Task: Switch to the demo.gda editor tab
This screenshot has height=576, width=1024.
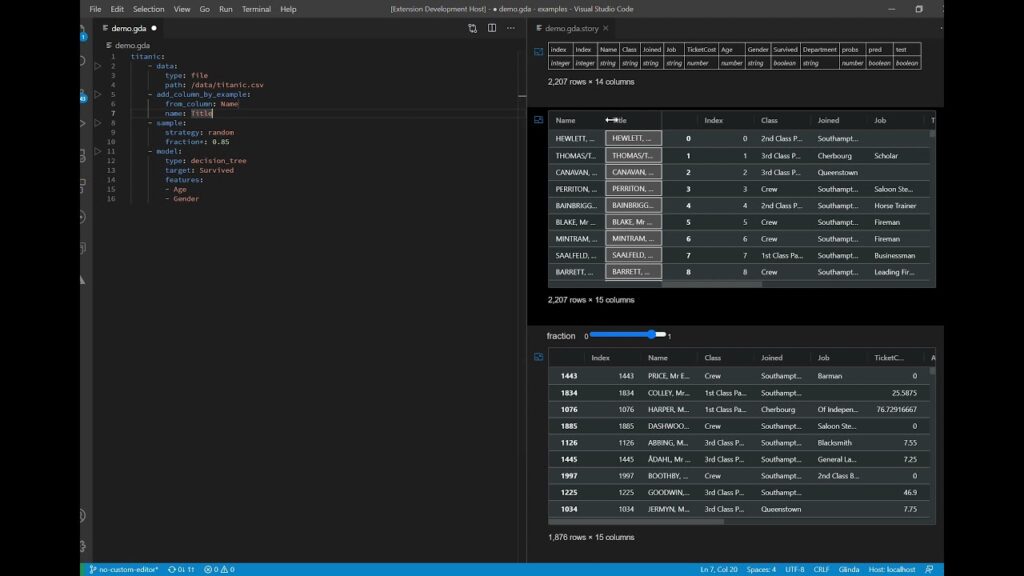Action: 130,28
